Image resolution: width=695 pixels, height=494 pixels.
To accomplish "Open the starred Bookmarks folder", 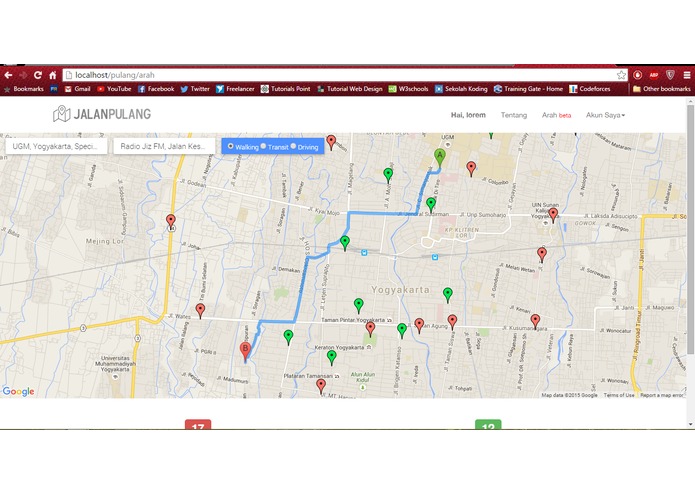I will (24, 89).
